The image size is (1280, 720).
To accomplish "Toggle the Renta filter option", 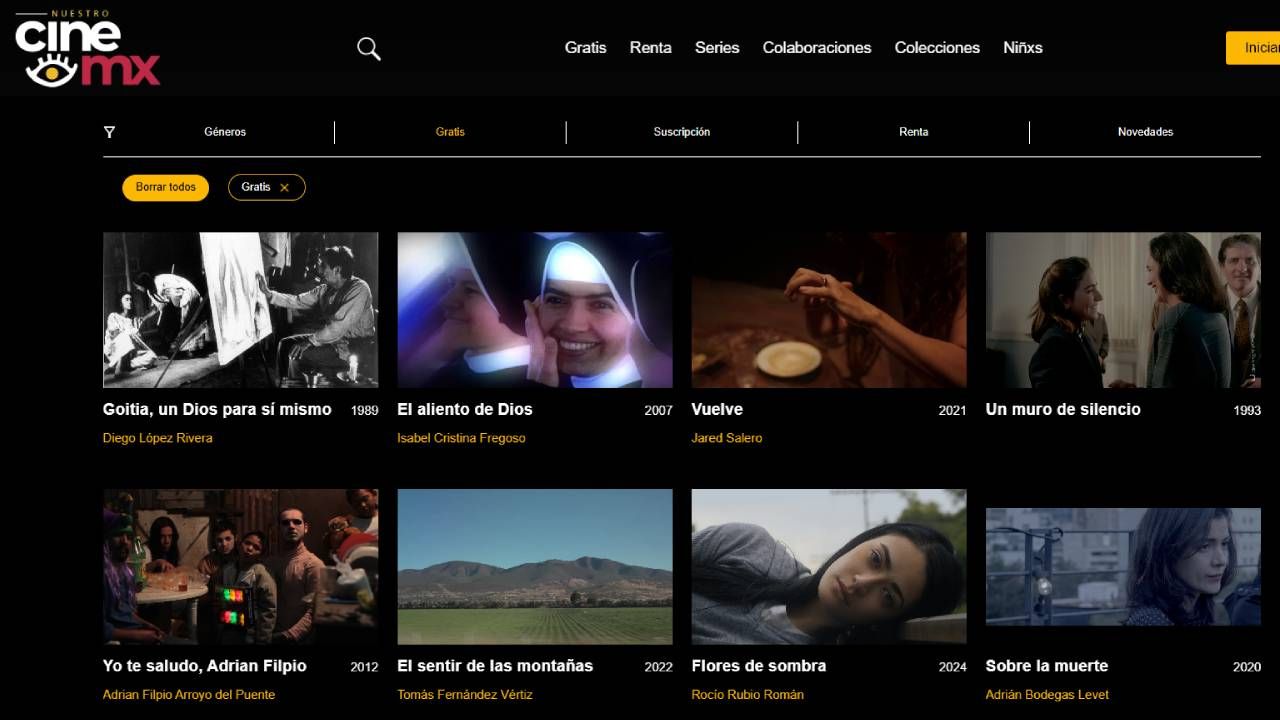I will [913, 132].
